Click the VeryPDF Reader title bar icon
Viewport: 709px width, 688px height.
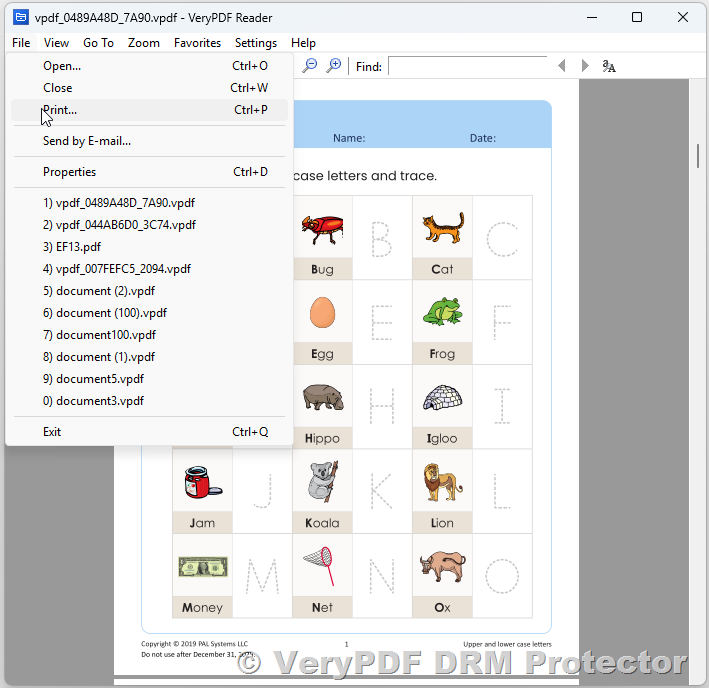point(20,17)
